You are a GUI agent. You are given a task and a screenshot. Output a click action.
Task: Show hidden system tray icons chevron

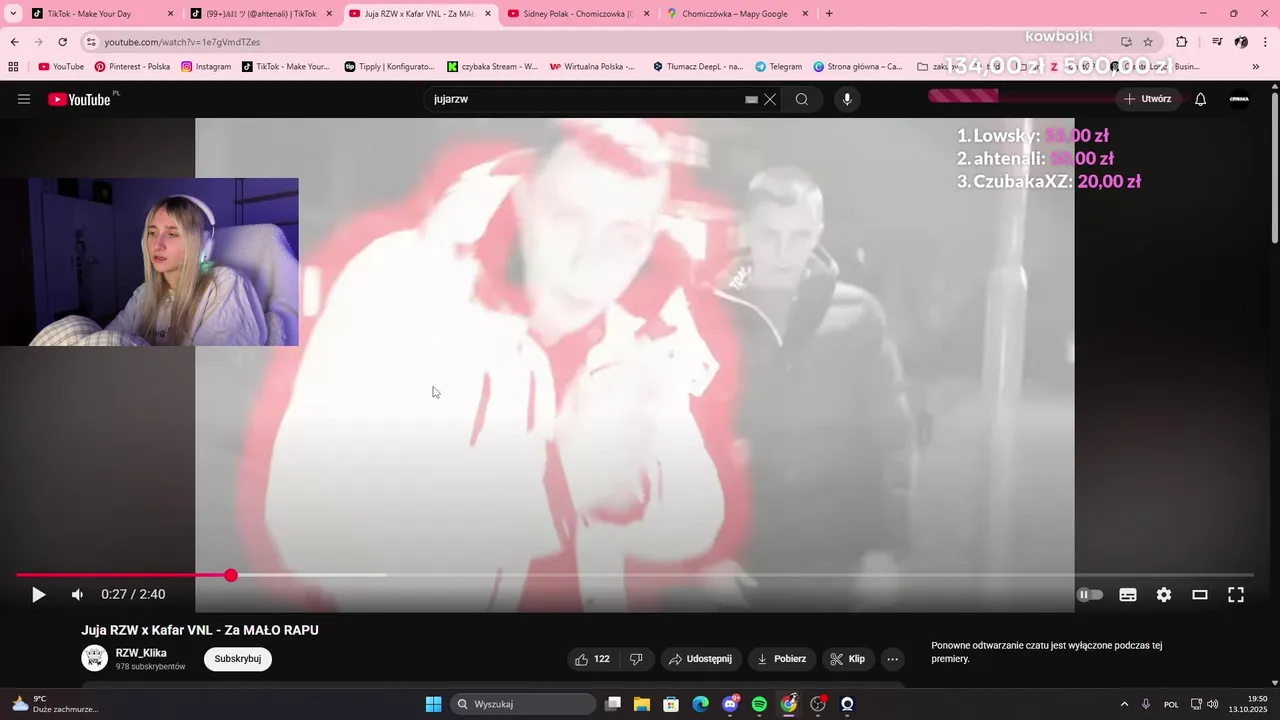(1124, 704)
